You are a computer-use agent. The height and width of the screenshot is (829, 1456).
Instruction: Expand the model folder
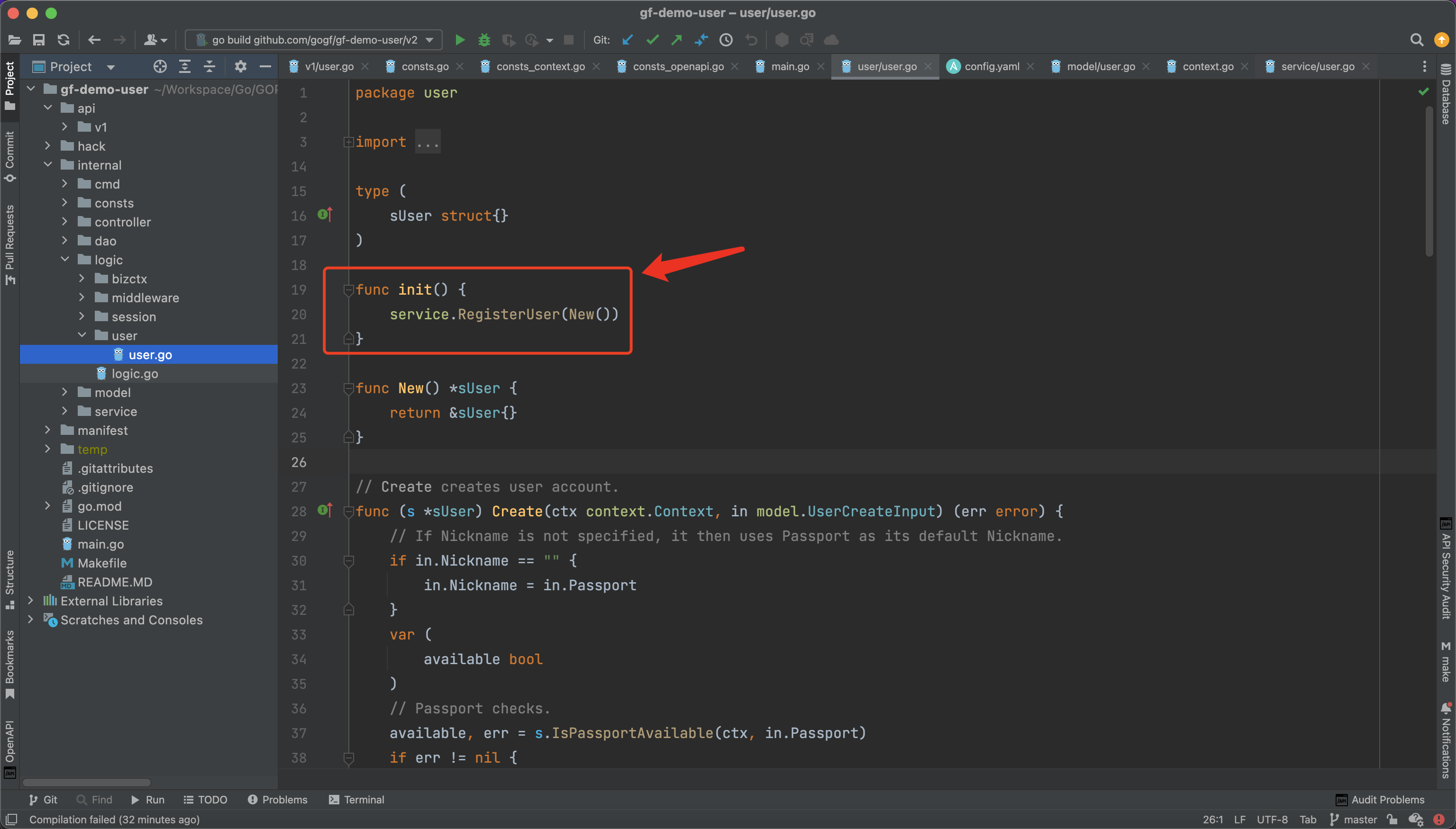(64, 392)
